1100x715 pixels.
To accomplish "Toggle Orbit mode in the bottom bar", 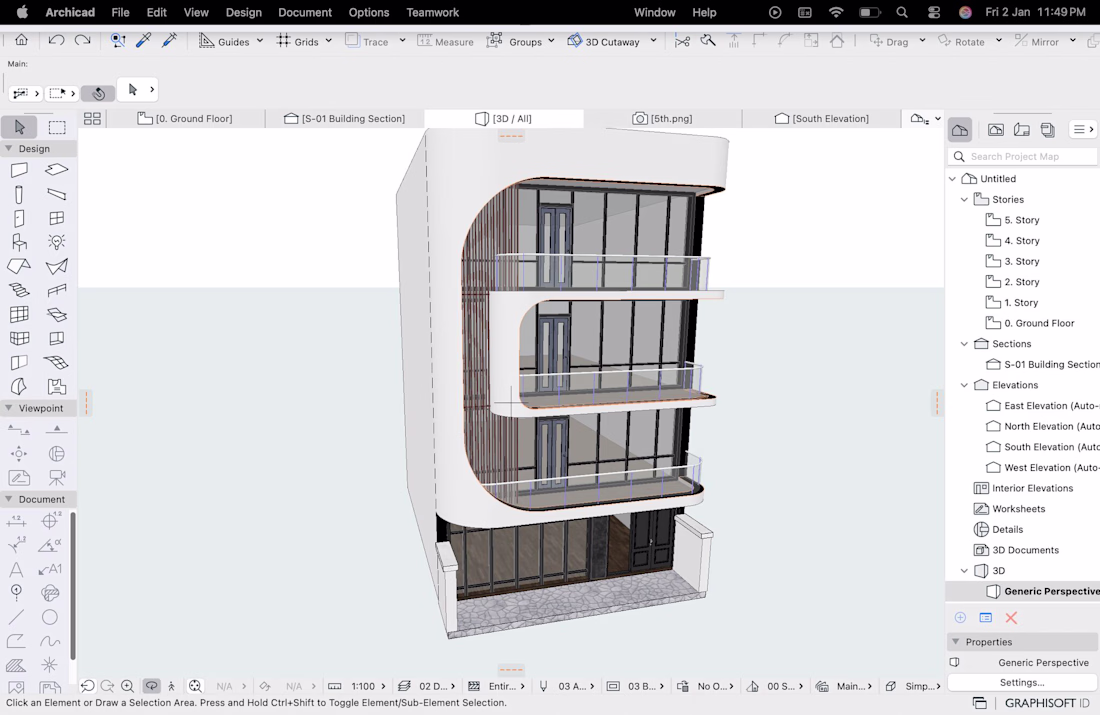I will (151, 686).
